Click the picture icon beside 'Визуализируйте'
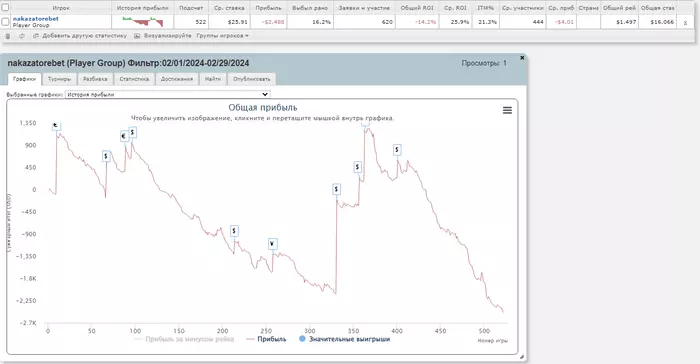 137,36
